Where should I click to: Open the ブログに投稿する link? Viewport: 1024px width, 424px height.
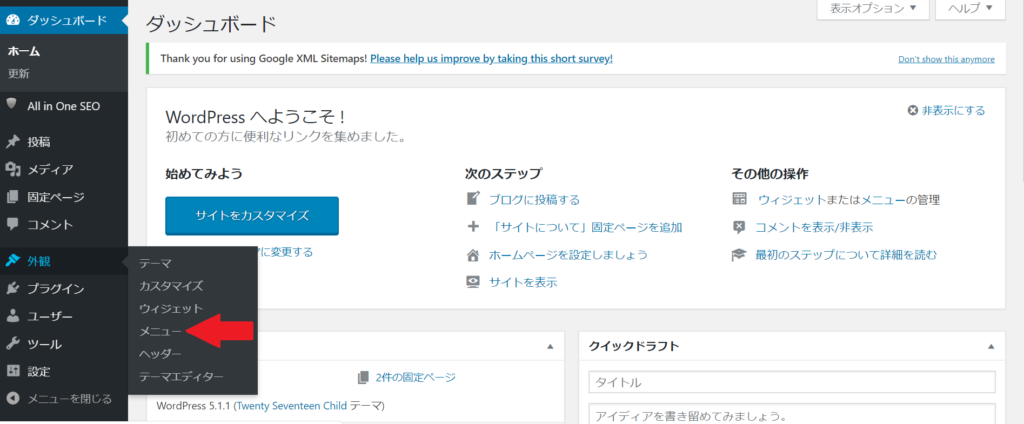pyautogui.click(x=534, y=199)
